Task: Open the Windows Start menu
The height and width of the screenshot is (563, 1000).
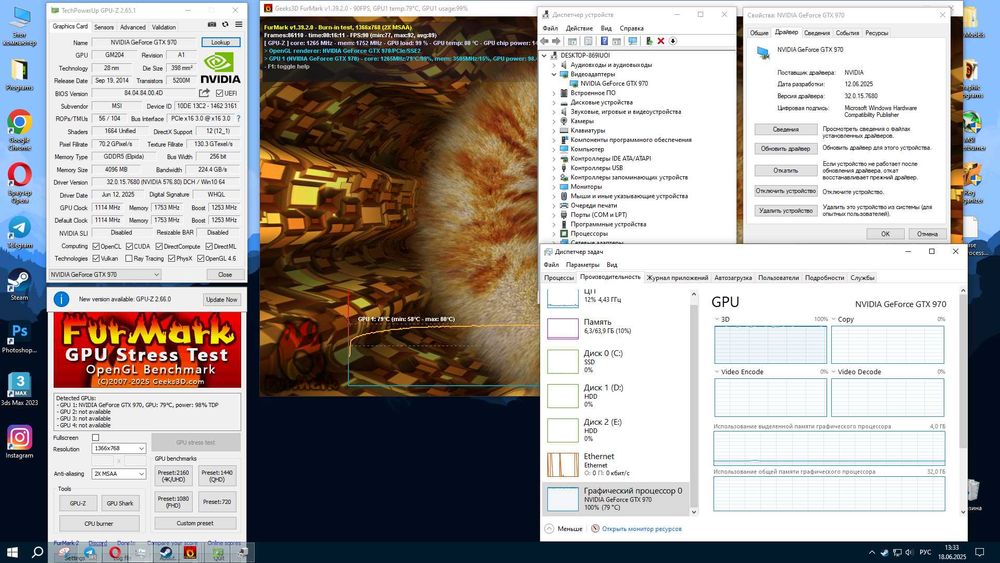Action: [12, 552]
